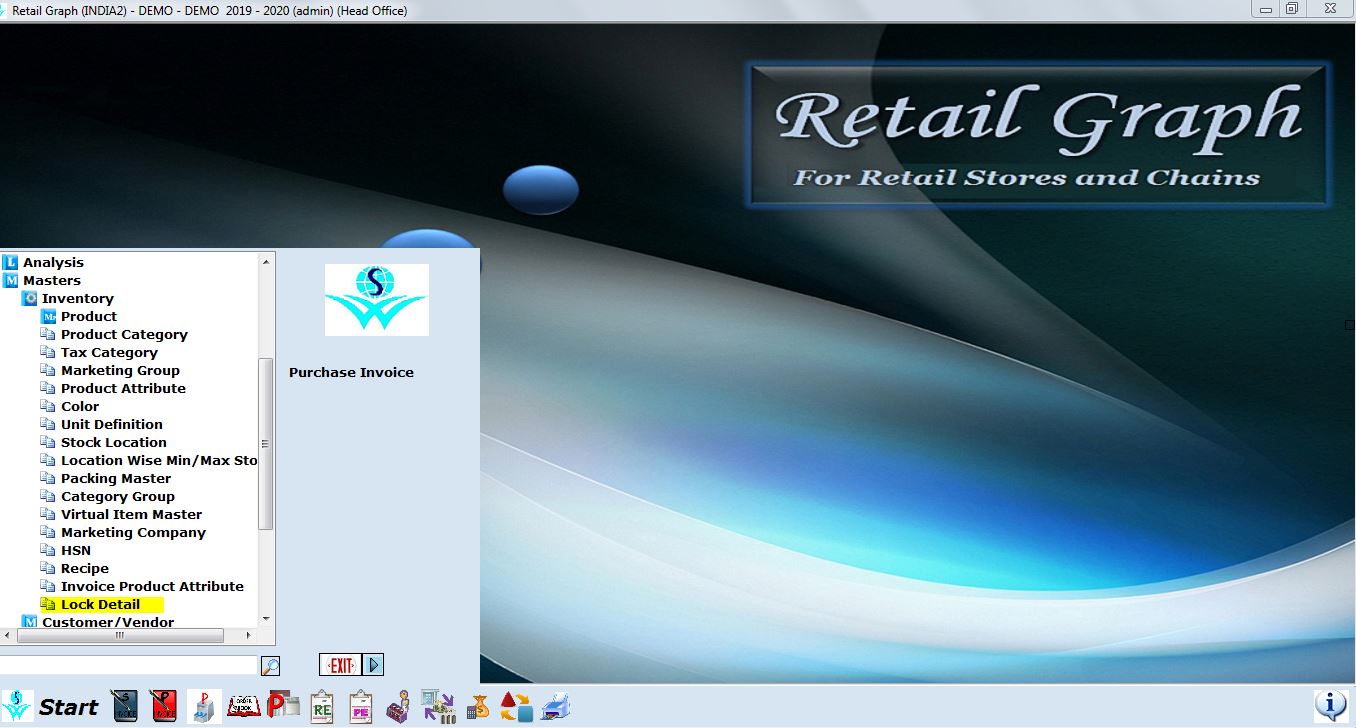
Task: Open the PE clipboard icon
Action: pyautogui.click(x=360, y=706)
